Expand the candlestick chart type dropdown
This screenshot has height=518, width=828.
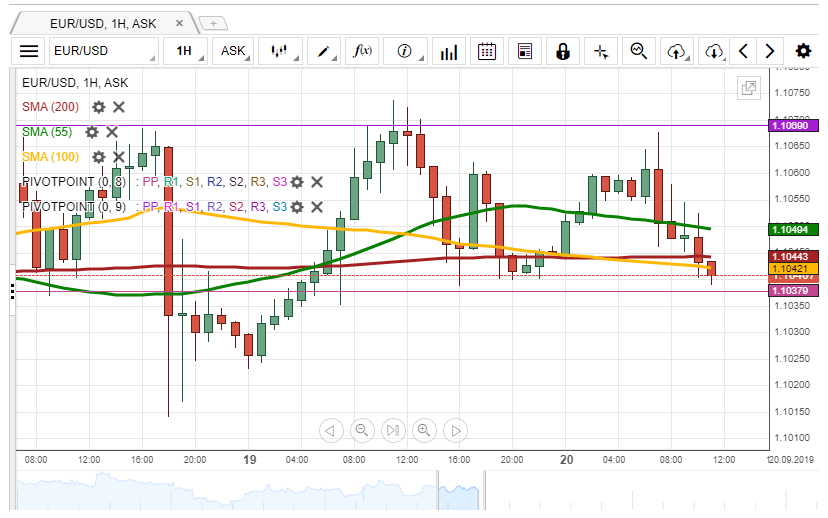click(281, 51)
